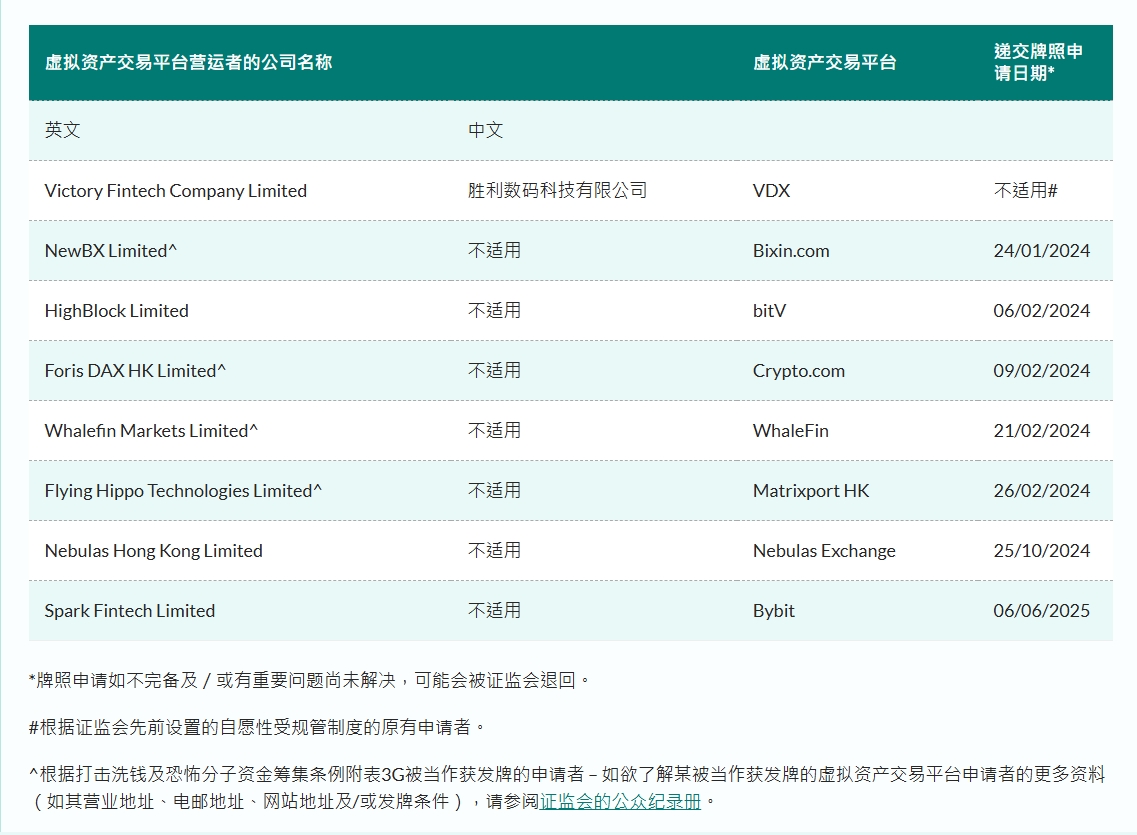
Task: Click Crypto.com platform name
Action: tap(798, 371)
